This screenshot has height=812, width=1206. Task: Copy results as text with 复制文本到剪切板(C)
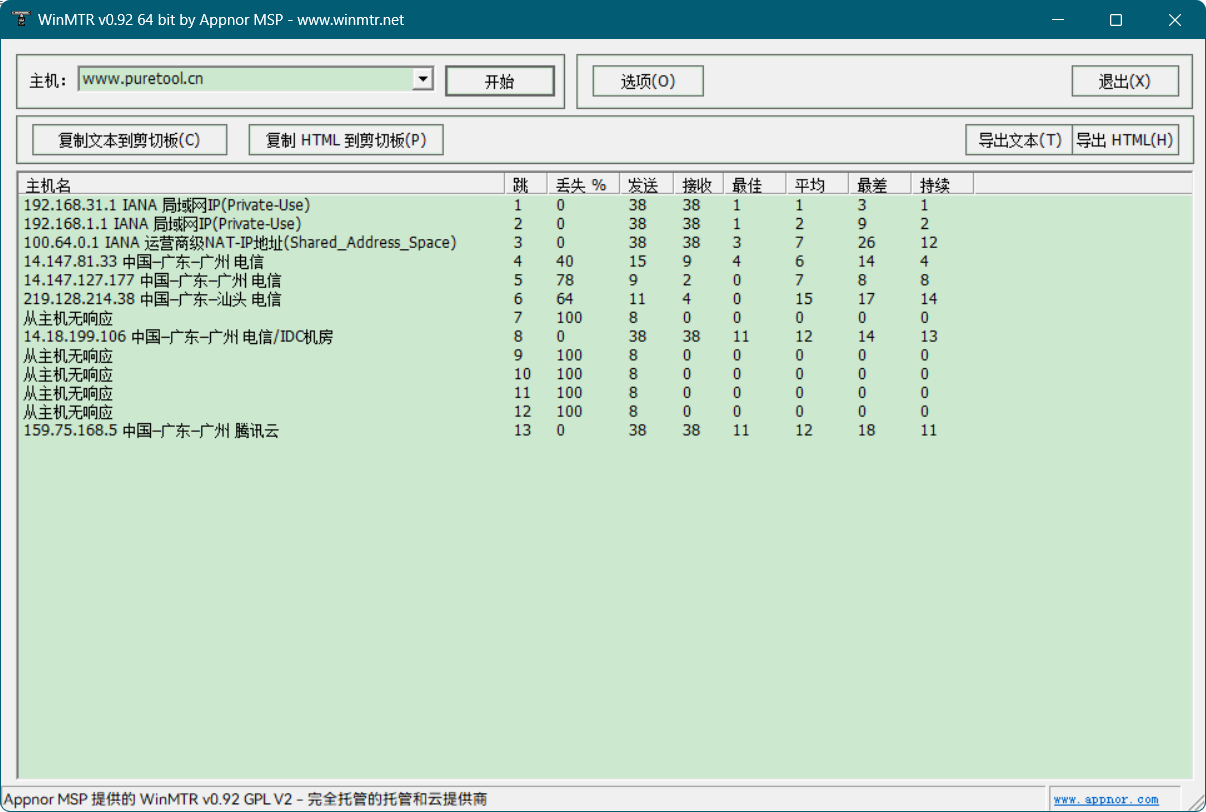tap(131, 139)
